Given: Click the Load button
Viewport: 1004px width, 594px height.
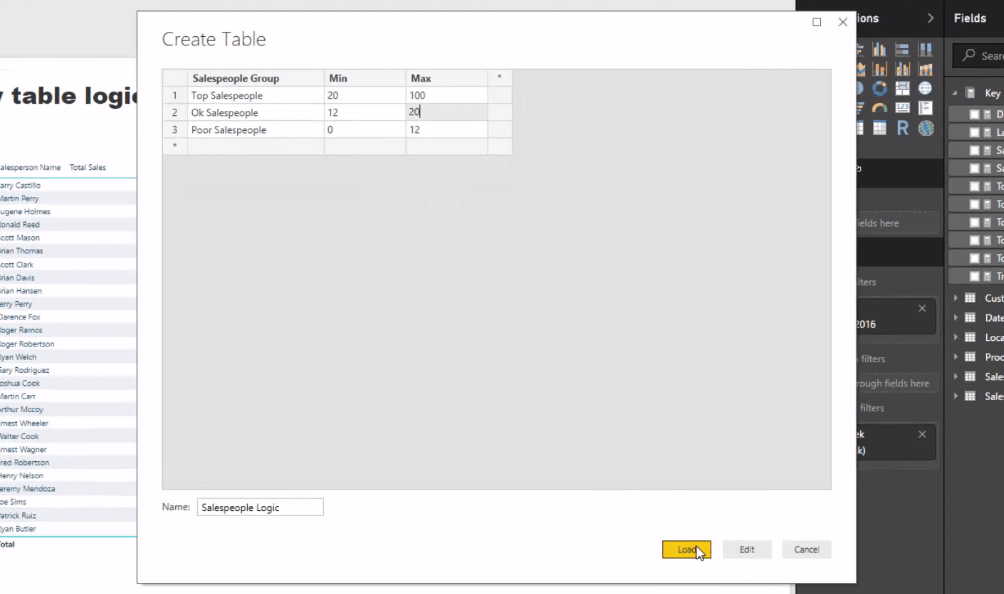Looking at the screenshot, I should point(686,549).
